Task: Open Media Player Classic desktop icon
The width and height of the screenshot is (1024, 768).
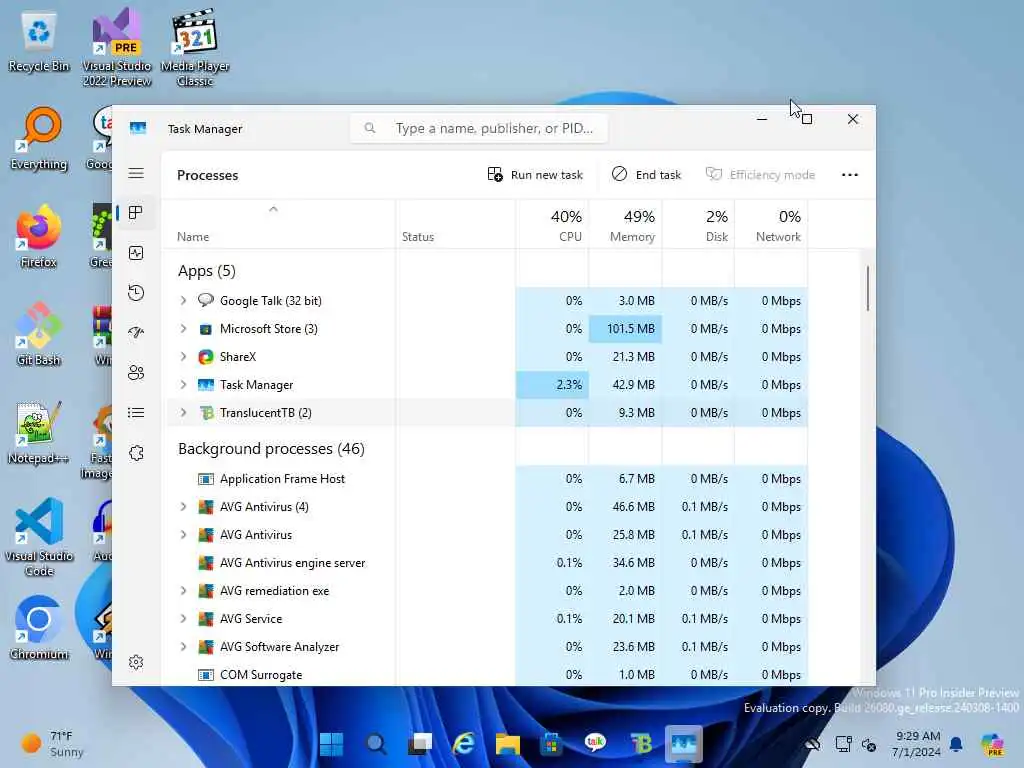Action: 195,47
